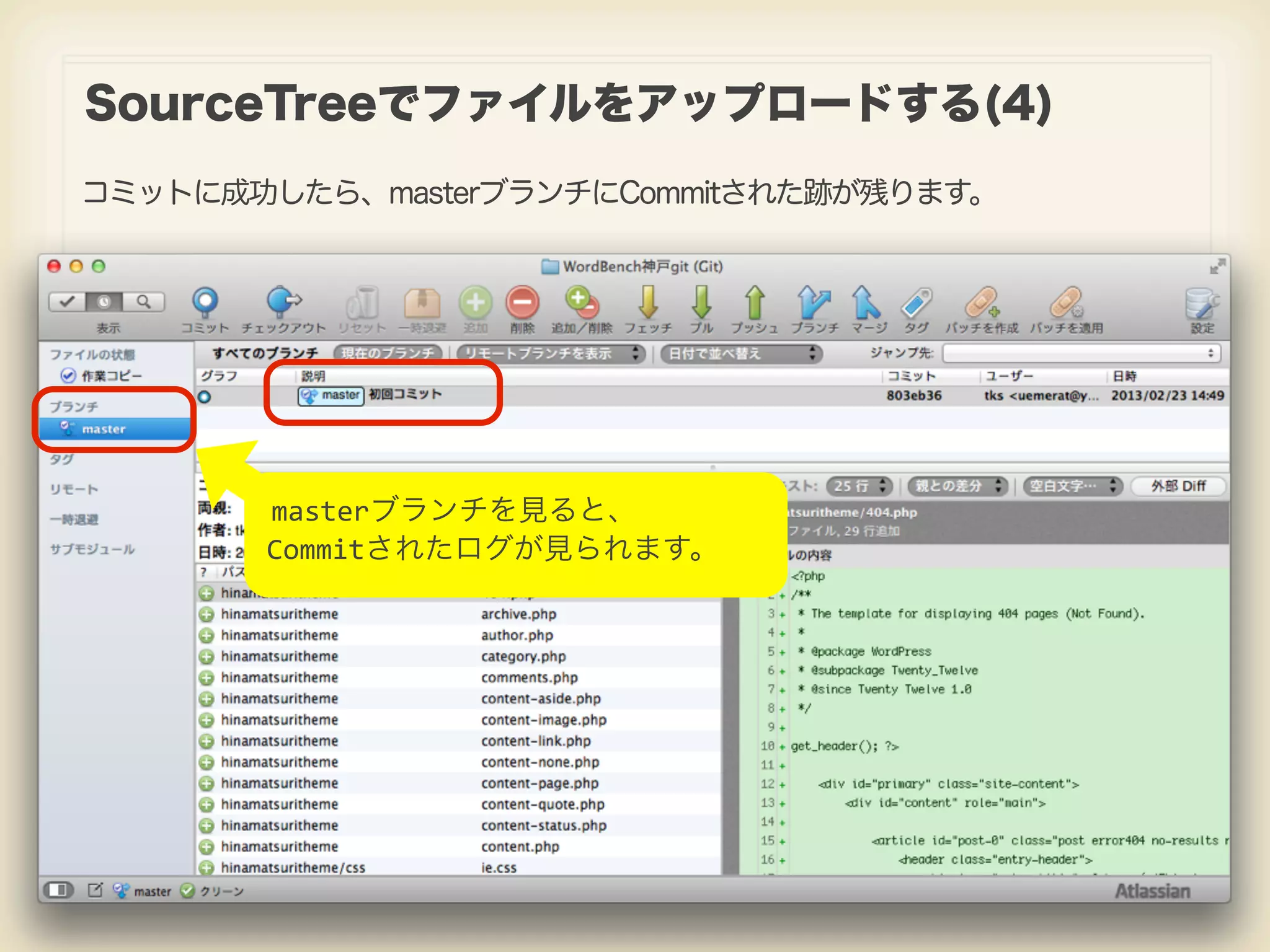The height and width of the screenshot is (952, 1270).
Task: Select the All Branches (すべてのブランチ) tab
Action: 265,353
